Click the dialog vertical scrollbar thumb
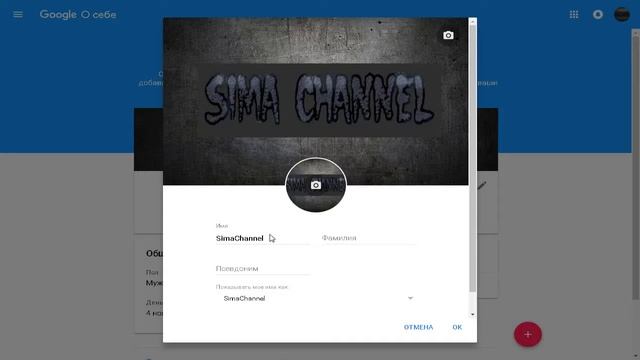The width and height of the screenshot is (640, 360). pyautogui.click(x=473, y=158)
